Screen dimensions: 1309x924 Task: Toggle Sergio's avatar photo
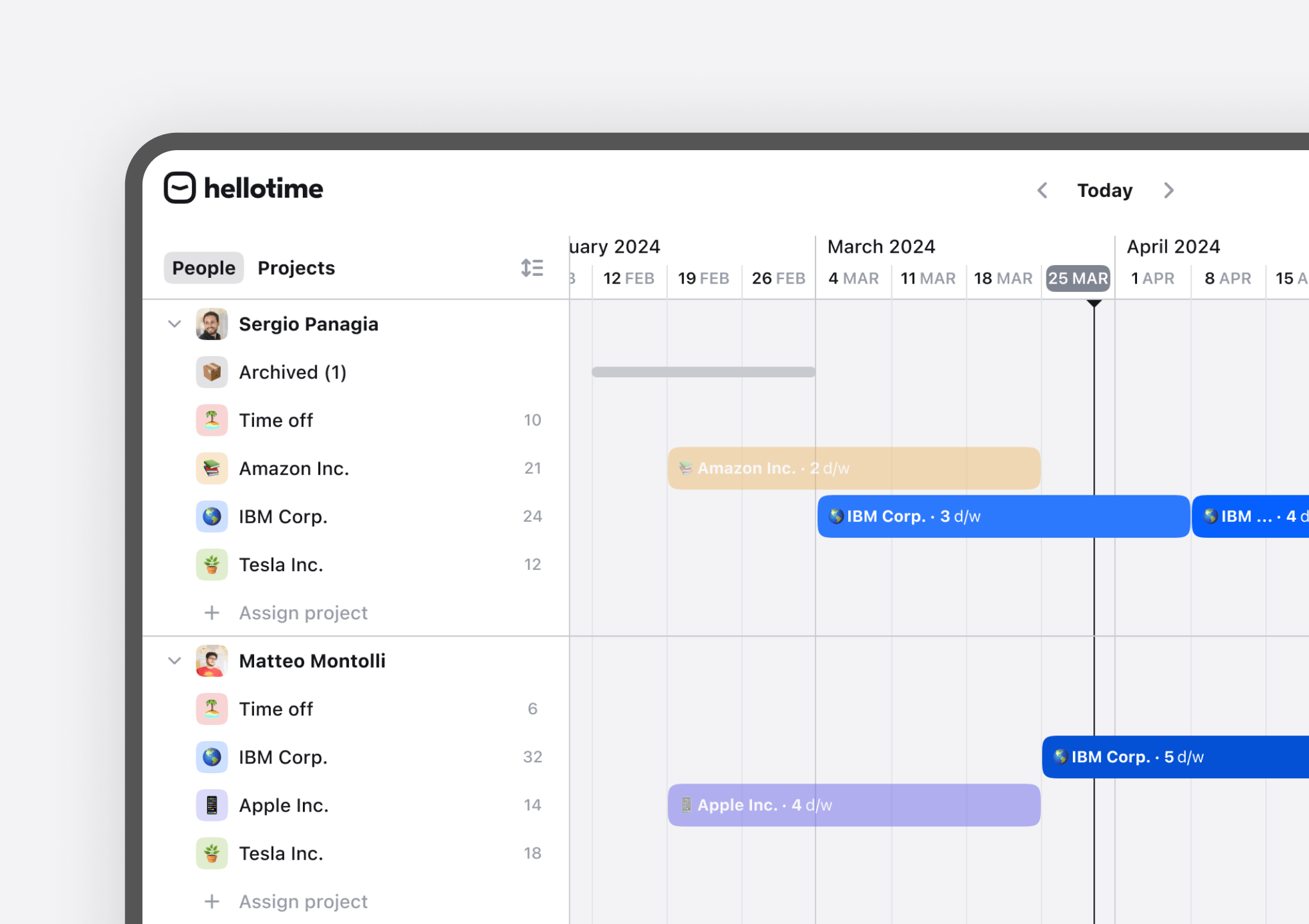(x=211, y=324)
